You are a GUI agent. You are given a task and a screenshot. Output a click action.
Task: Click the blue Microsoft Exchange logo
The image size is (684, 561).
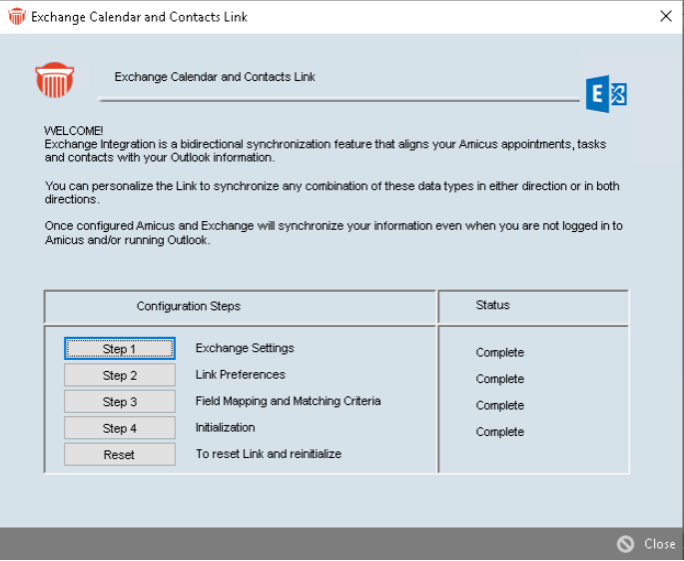point(607,94)
